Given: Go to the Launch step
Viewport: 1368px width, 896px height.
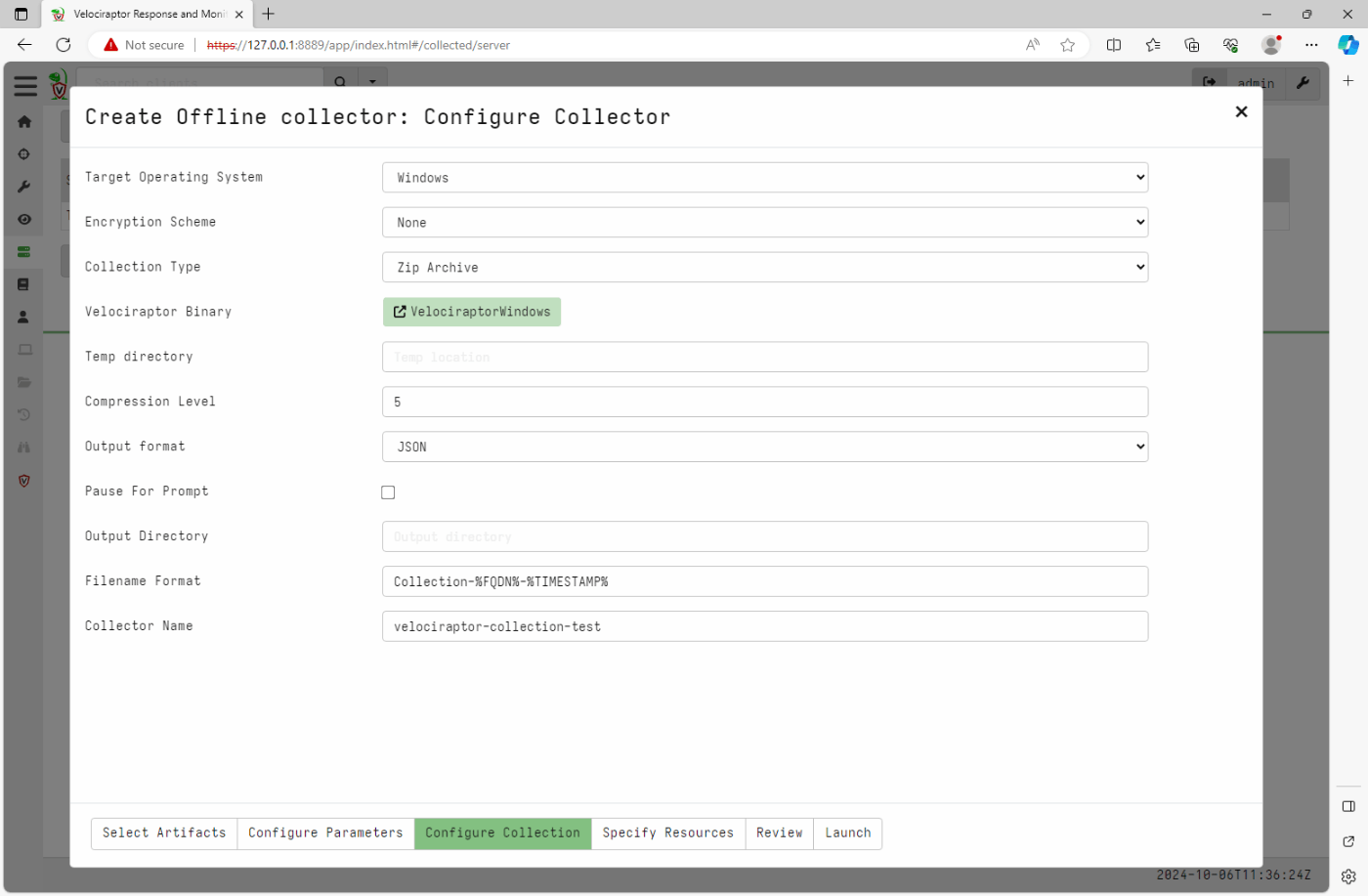Looking at the screenshot, I should [848, 833].
